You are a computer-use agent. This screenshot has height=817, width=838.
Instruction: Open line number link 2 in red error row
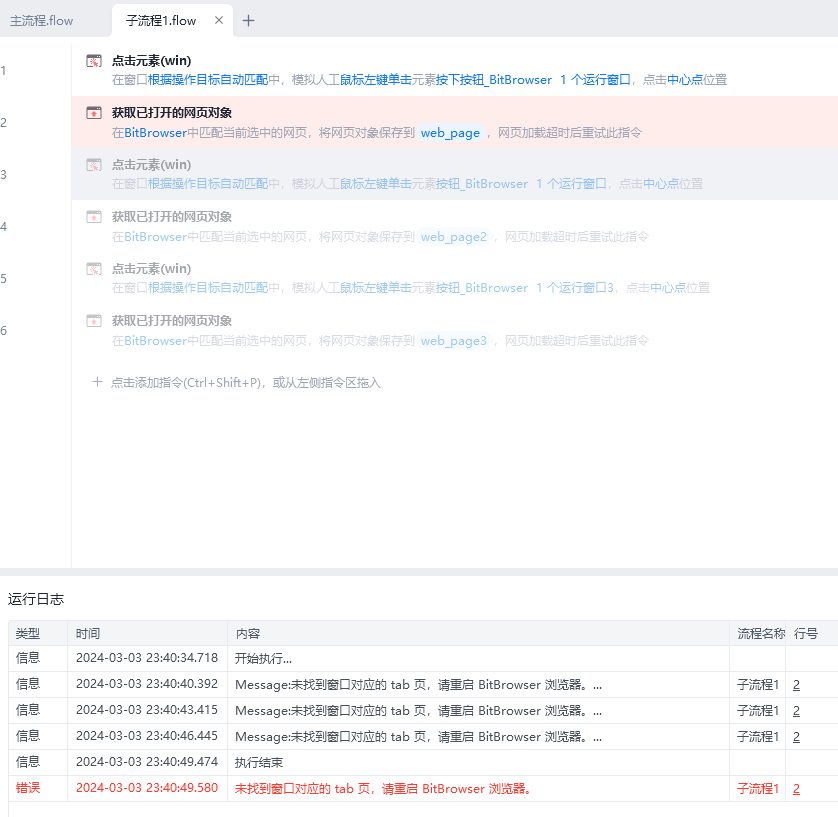(796, 788)
